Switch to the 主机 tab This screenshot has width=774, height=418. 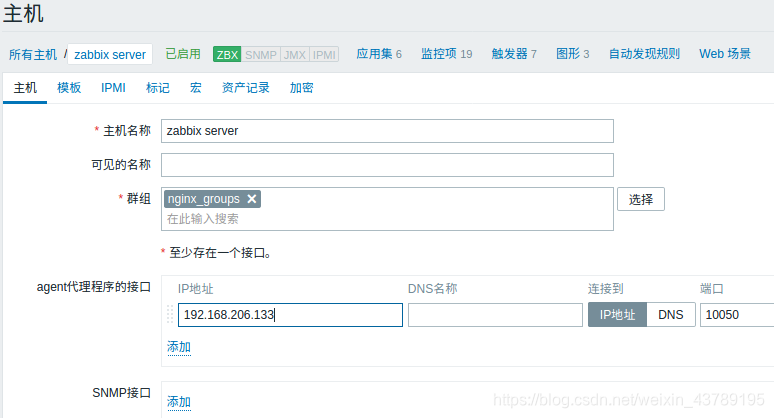tap(25, 88)
